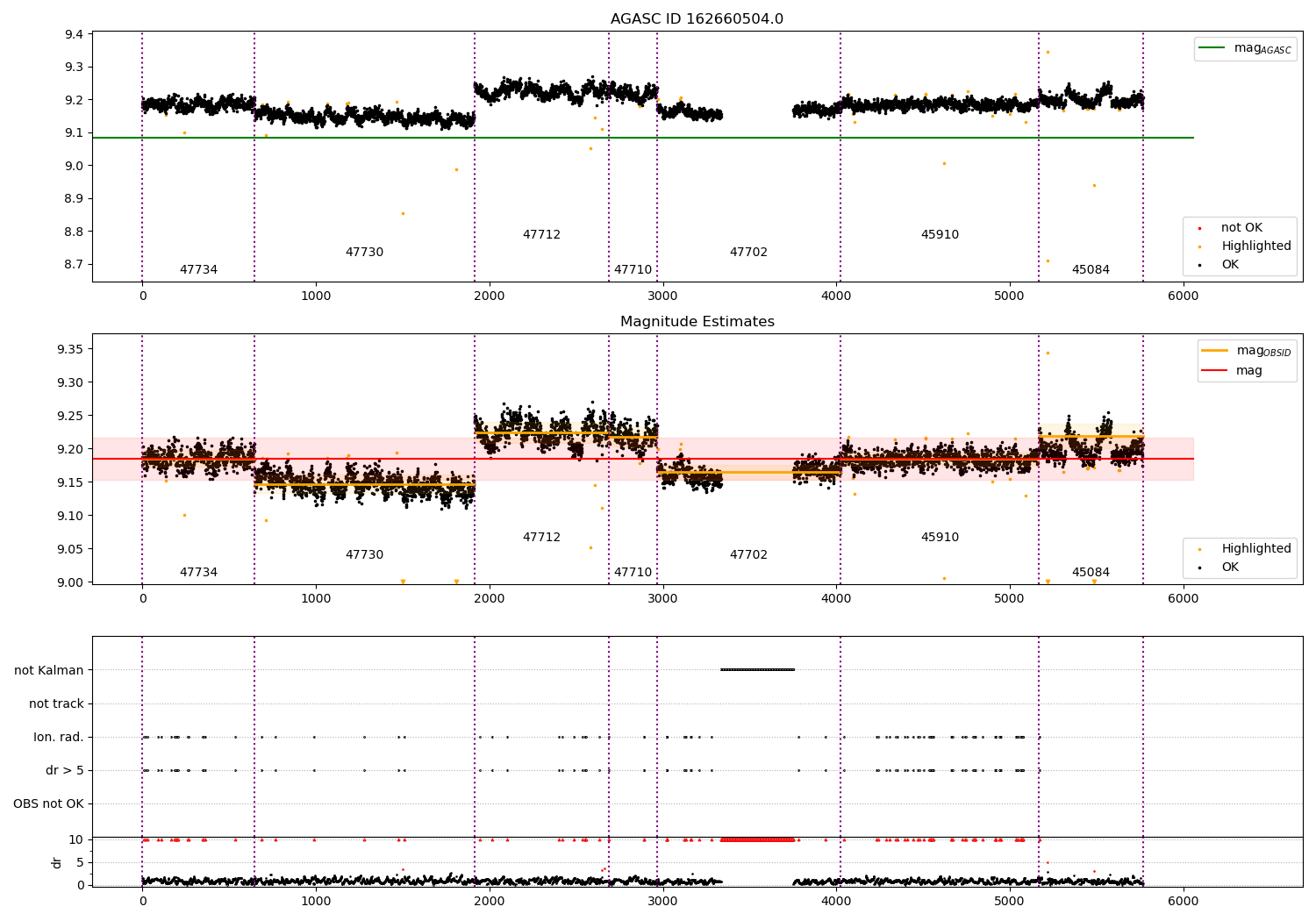Screen dimensions: 1316x921
Task: Click the 'Magnitude Estimates' plot title
Action: pyautogui.click(x=697, y=322)
